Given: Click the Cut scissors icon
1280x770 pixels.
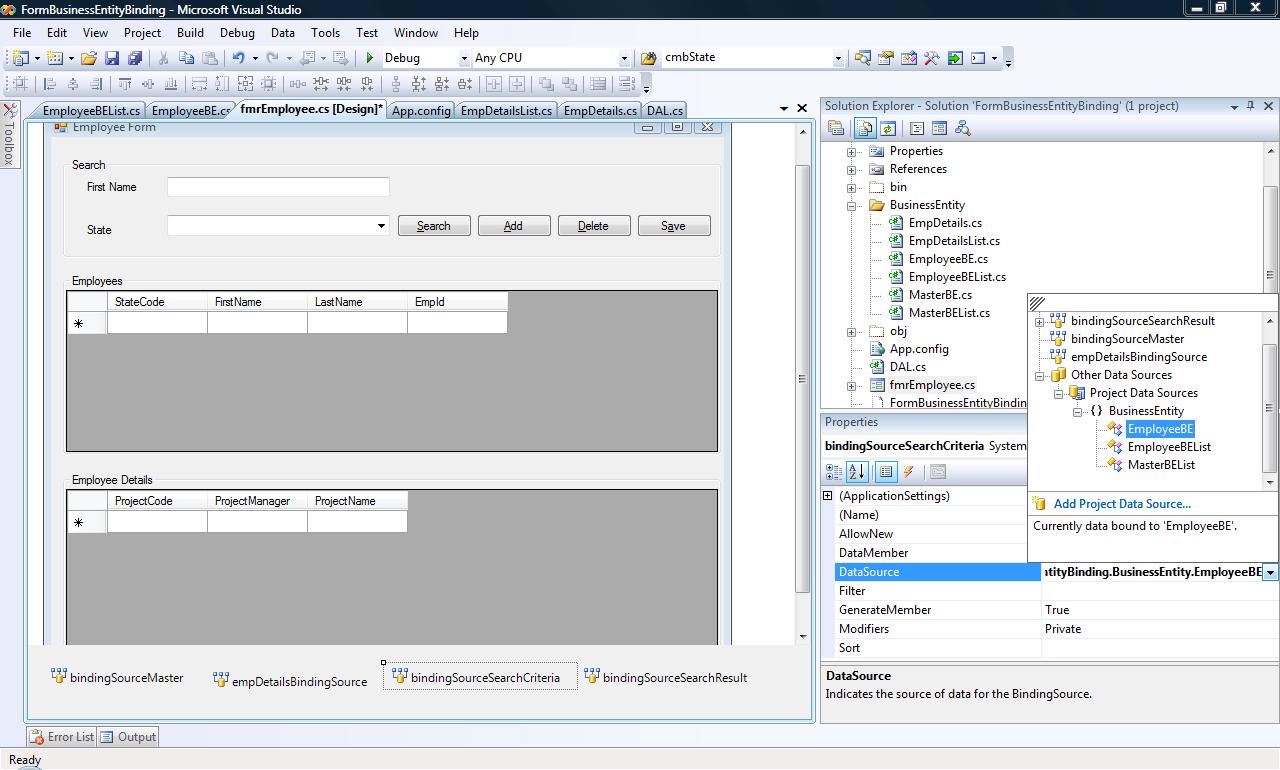Looking at the screenshot, I should [164, 58].
